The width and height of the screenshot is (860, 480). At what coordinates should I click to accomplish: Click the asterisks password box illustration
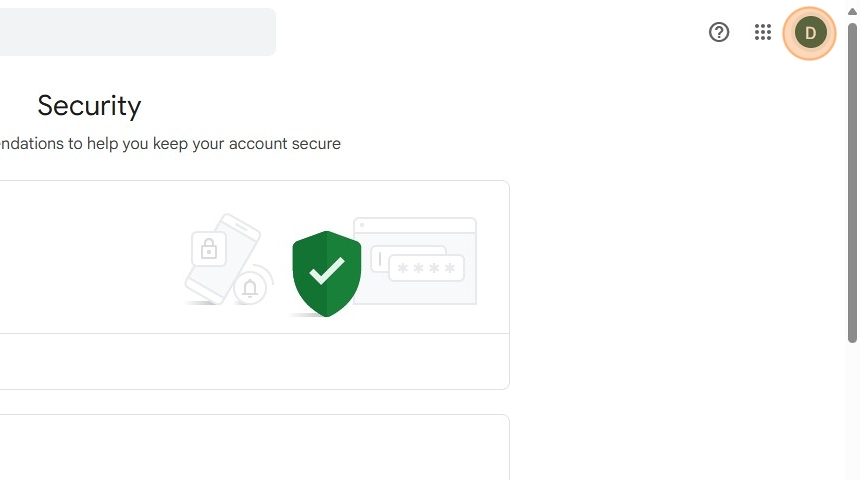point(427,268)
